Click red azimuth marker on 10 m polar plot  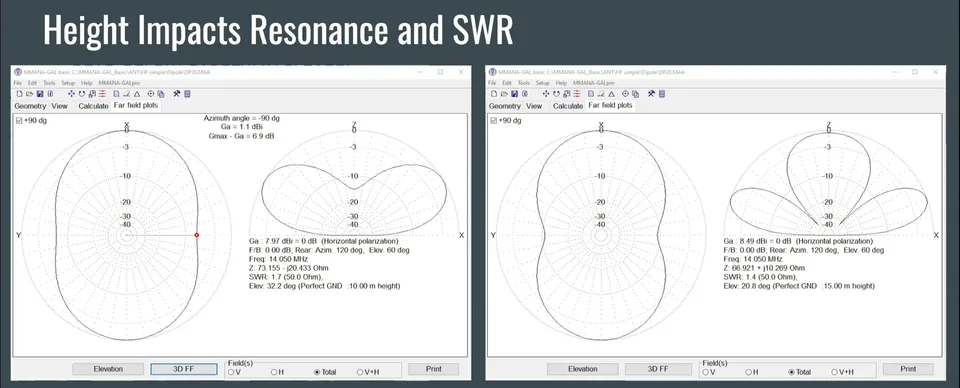(197, 235)
